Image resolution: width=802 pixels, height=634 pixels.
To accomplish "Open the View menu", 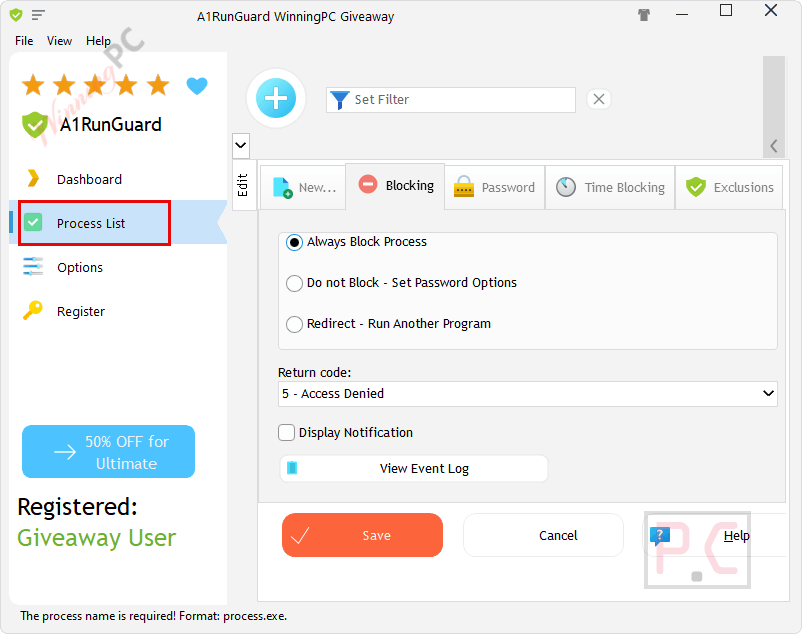I will 59,41.
